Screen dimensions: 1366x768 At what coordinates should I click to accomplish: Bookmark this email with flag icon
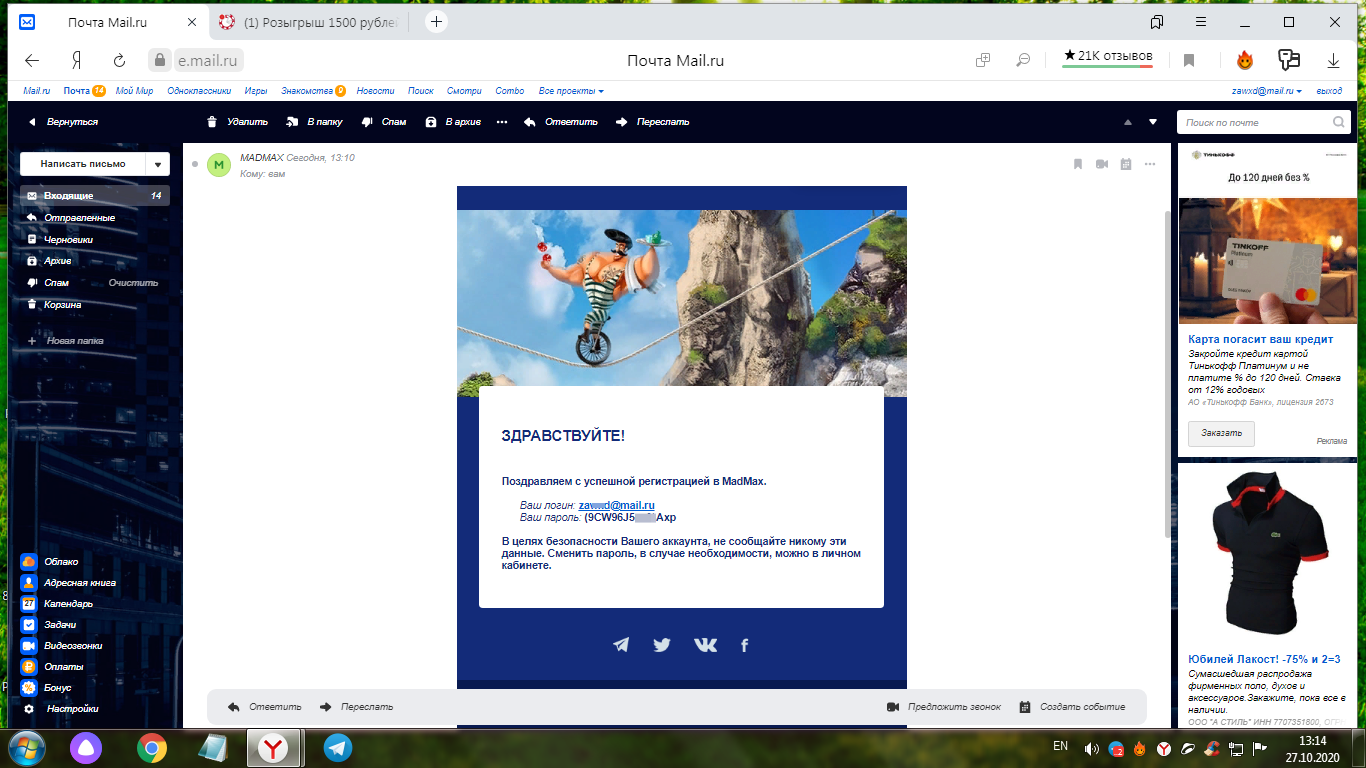click(x=1078, y=164)
